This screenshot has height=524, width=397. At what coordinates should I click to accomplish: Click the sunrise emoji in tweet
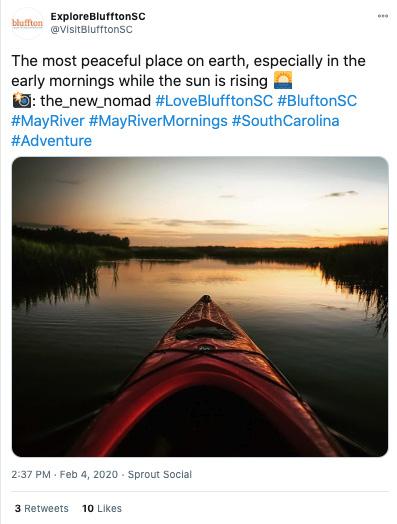pos(283,81)
